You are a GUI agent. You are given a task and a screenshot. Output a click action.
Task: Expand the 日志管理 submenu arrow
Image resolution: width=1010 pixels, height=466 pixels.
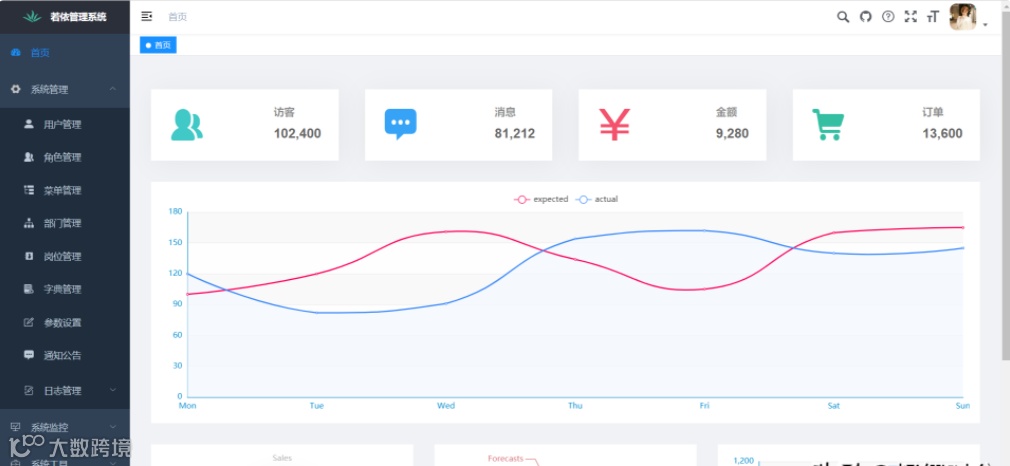tap(113, 389)
